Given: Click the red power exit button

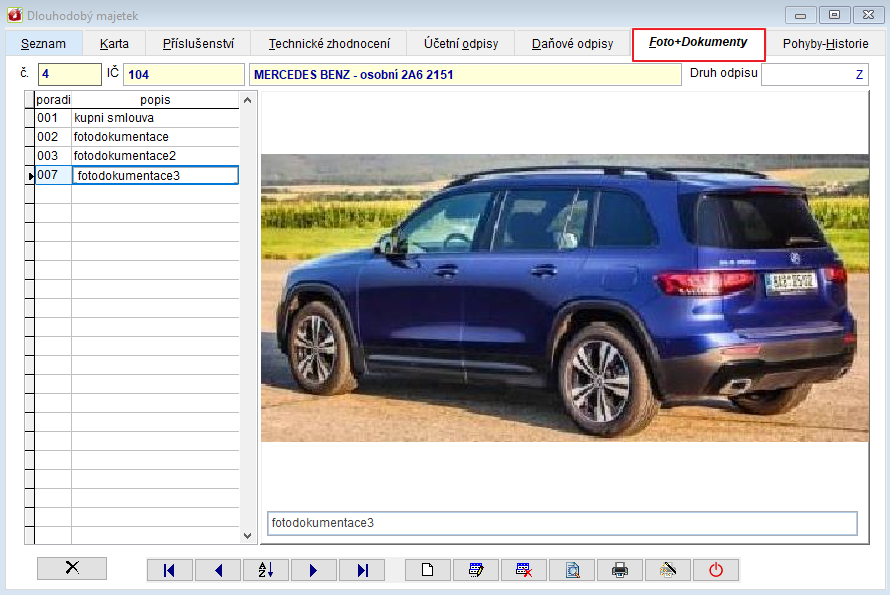Looking at the screenshot, I should [716, 570].
